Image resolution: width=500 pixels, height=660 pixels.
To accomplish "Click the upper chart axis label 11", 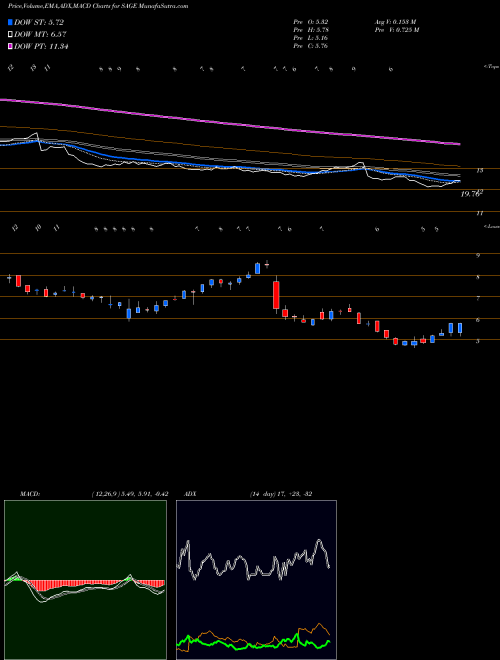I will pyautogui.click(x=479, y=213).
